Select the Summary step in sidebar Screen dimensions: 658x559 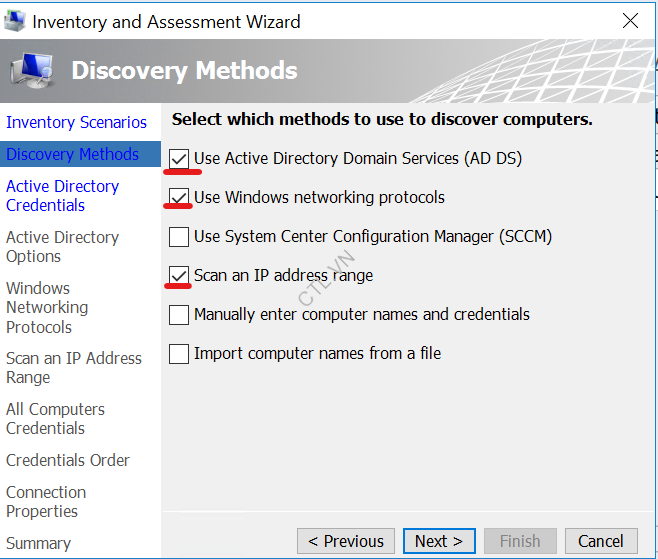pyautogui.click(x=39, y=543)
